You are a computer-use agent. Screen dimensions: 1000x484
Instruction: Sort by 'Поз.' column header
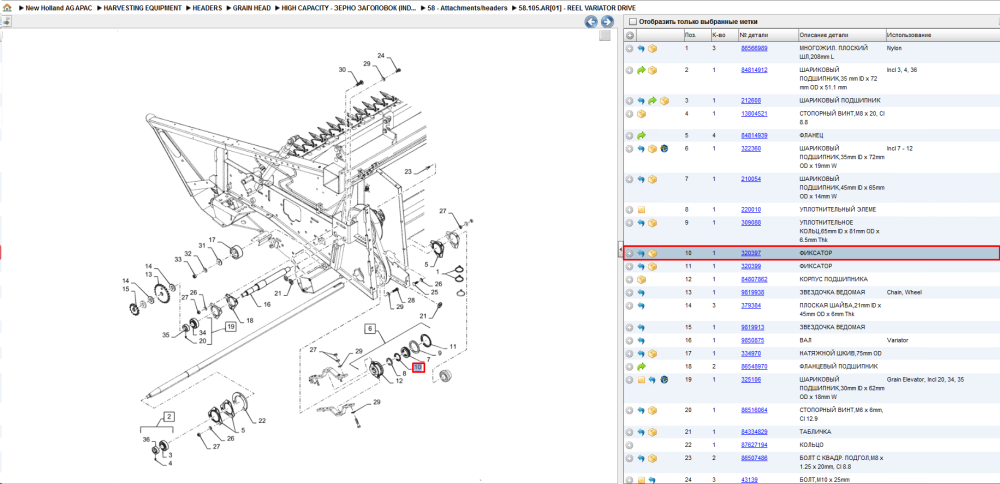(695, 34)
